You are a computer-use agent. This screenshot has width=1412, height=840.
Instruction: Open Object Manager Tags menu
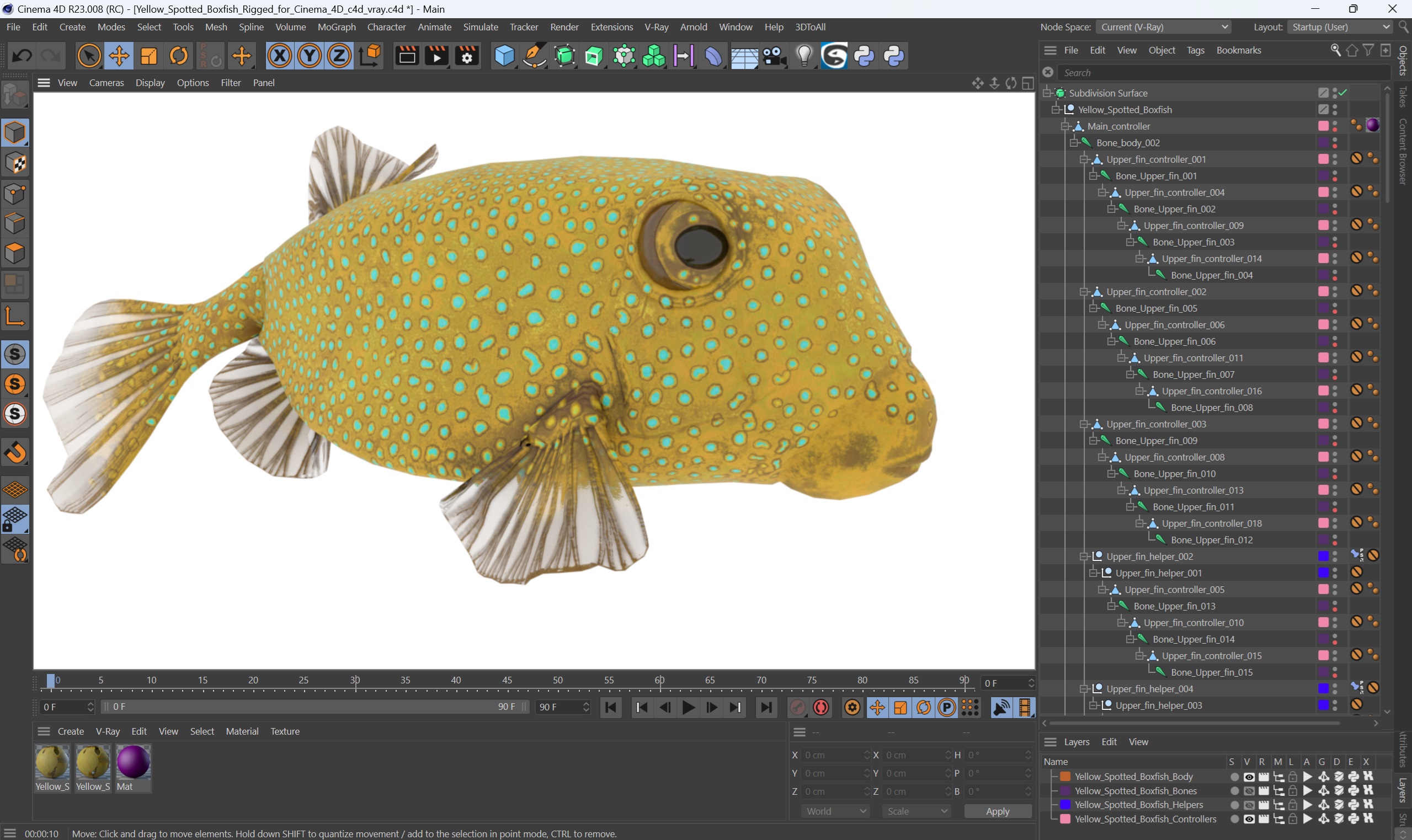(x=1195, y=50)
